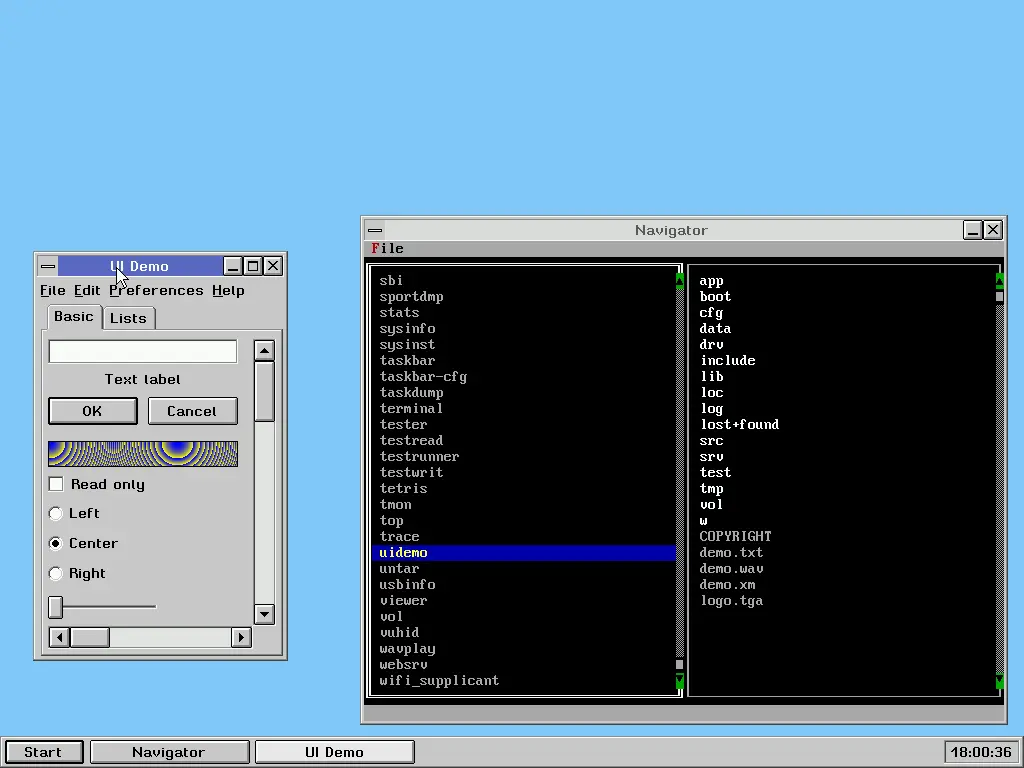The image size is (1024, 768).
Task: Open the Preferences menu in UI Demo
Action: pyautogui.click(x=156, y=290)
